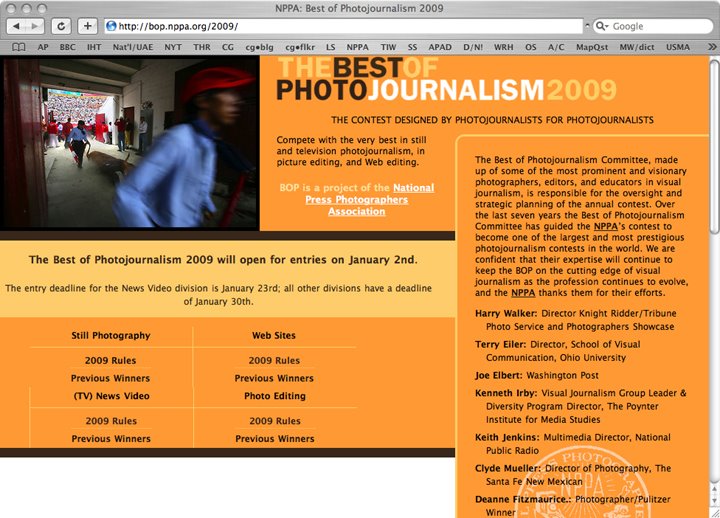
Task: Open Previous Winners under Web Sites
Action: [x=274, y=378]
